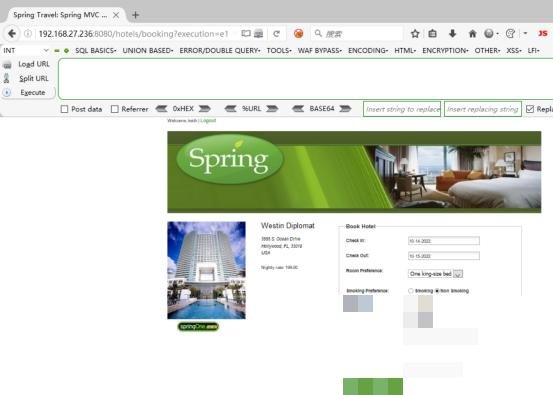Click the SpringOne badge link

(198, 327)
